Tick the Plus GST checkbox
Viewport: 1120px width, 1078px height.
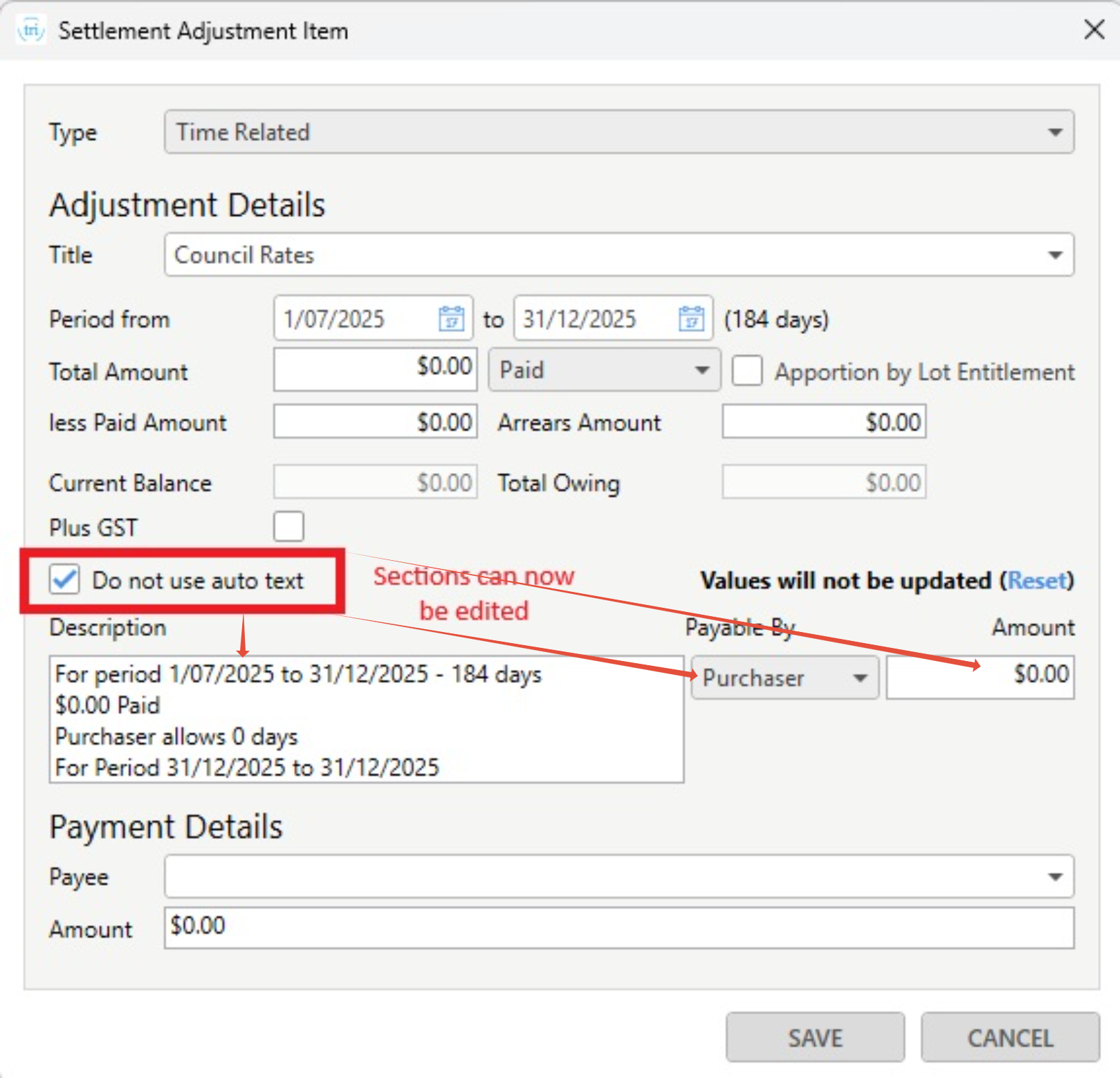tap(288, 527)
